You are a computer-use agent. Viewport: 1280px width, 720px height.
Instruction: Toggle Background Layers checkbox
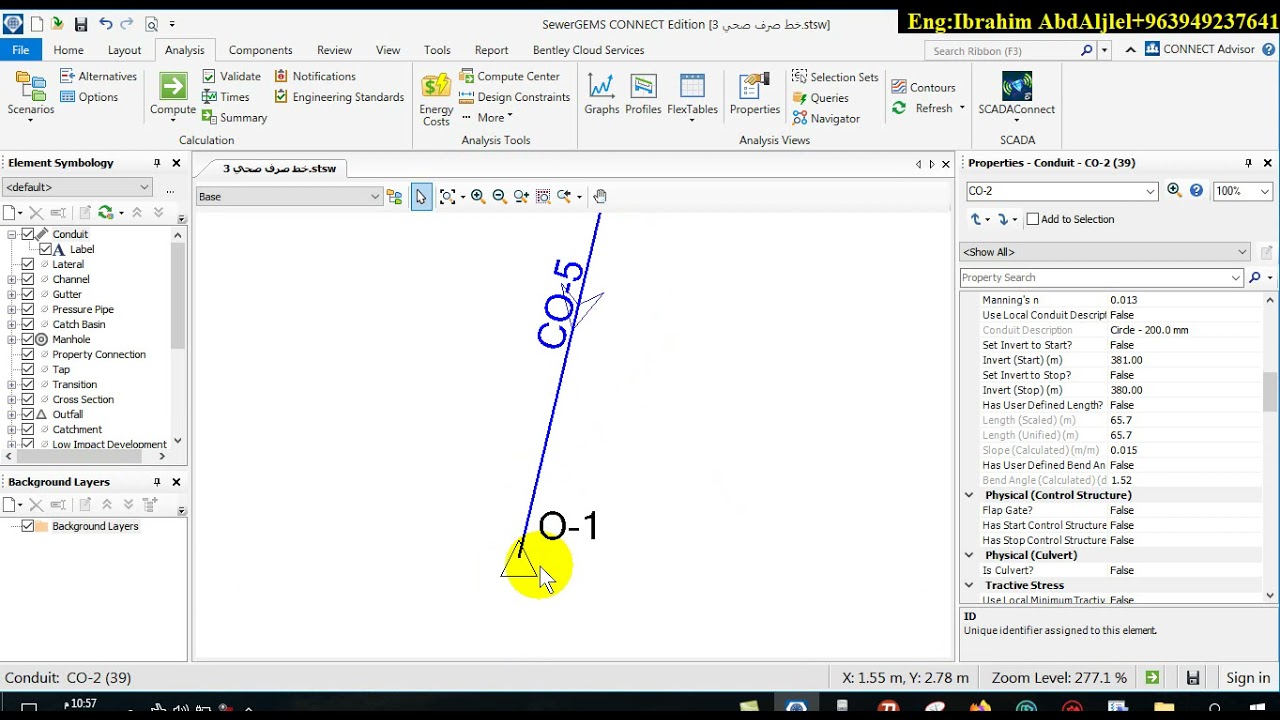tap(28, 526)
